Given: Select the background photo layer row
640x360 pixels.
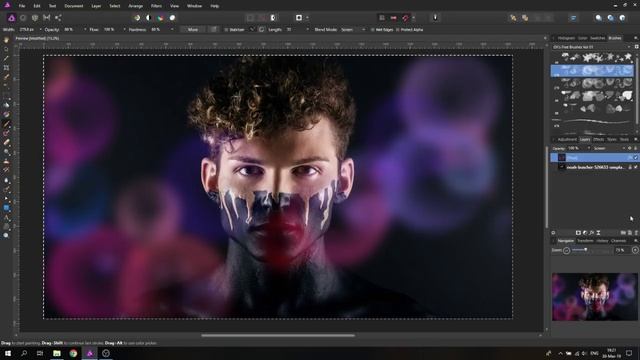Looking at the screenshot, I should point(594,167).
